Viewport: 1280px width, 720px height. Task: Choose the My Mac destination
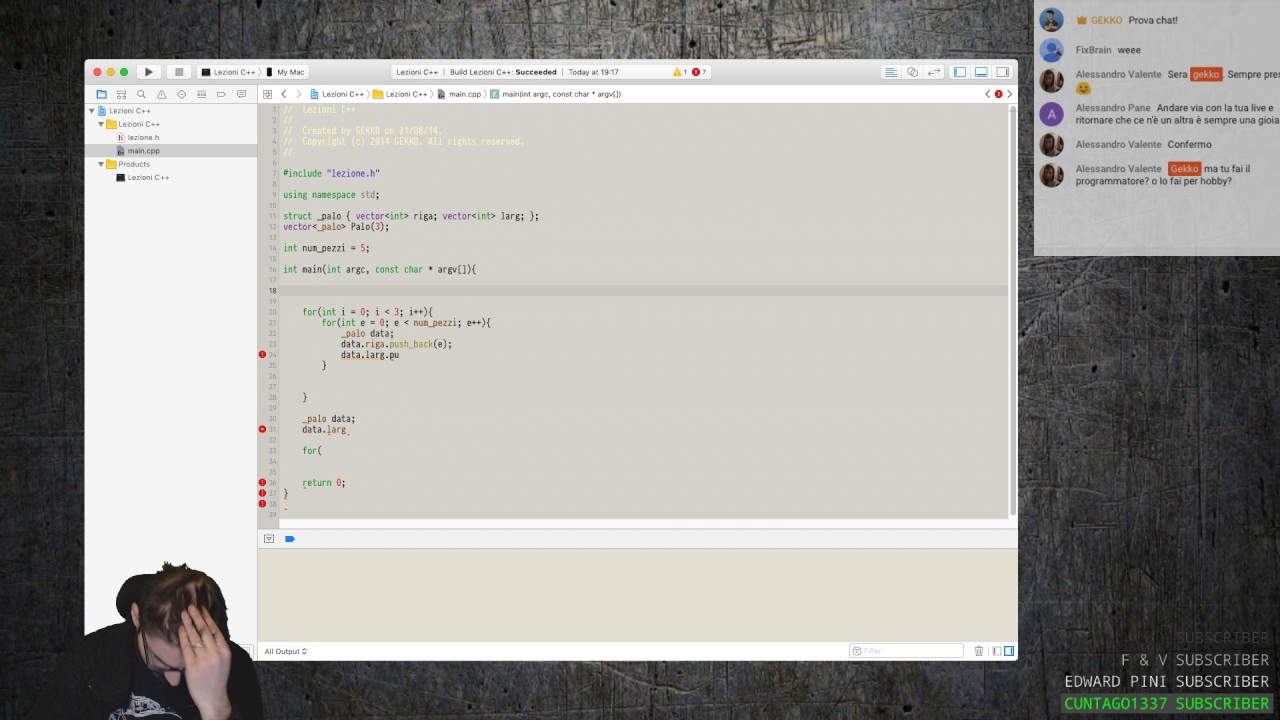tap(286, 72)
